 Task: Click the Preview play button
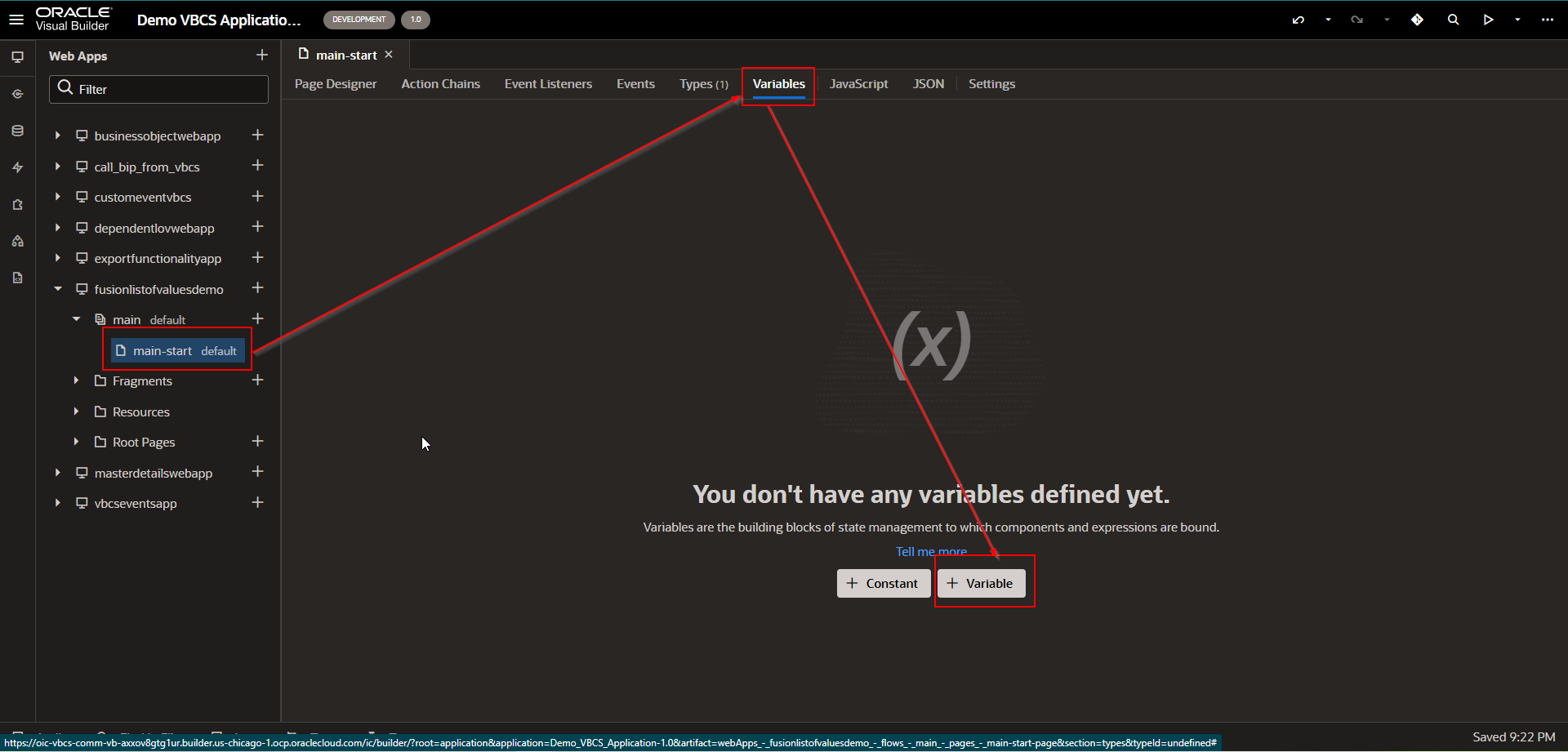pos(1488,20)
